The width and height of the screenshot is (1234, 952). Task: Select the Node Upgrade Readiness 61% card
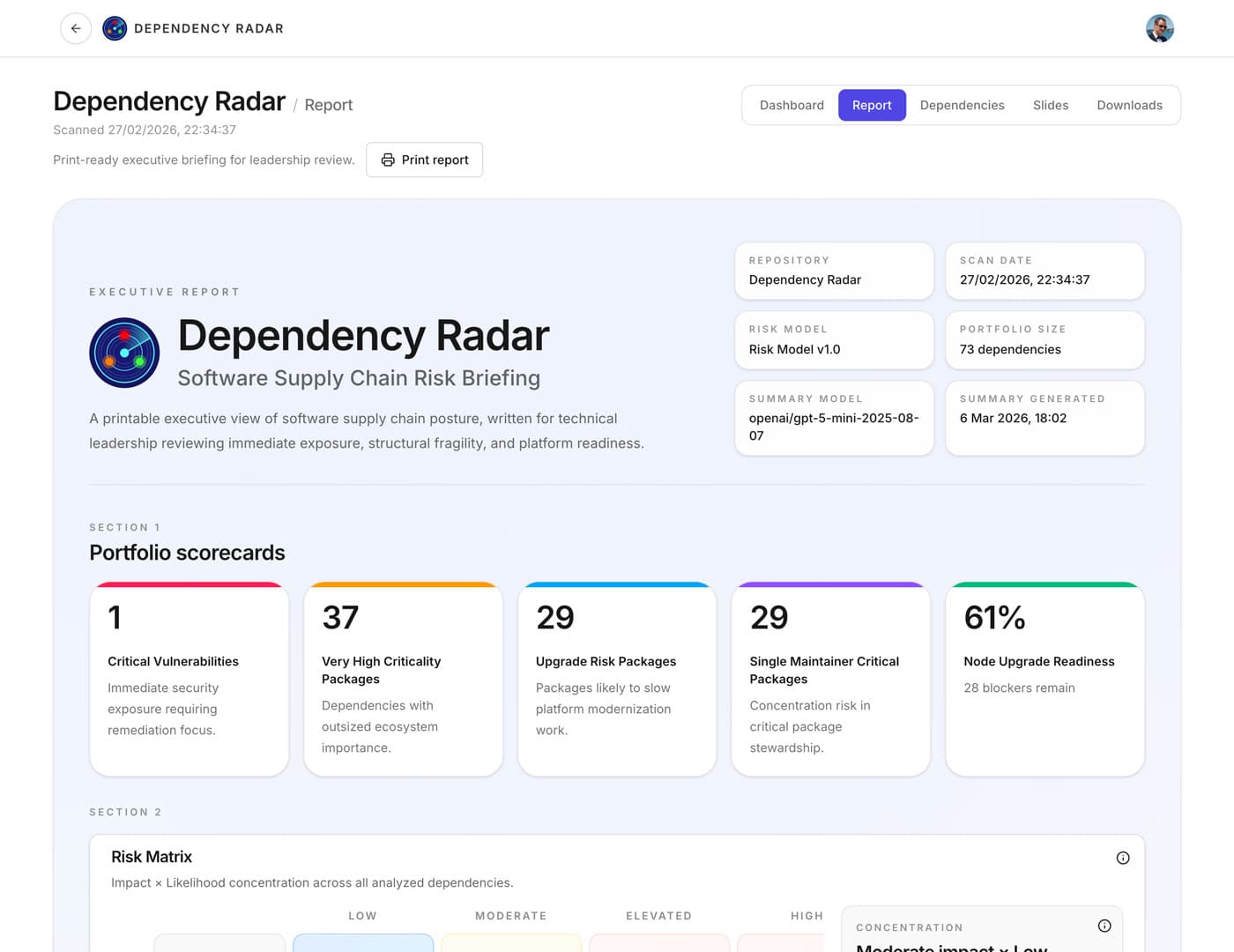coord(1044,679)
